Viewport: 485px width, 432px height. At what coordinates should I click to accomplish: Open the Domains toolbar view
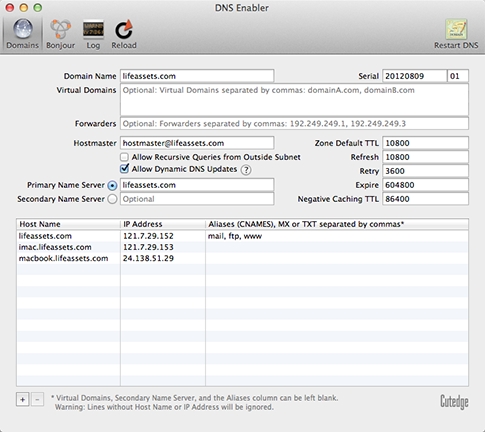(x=22, y=34)
